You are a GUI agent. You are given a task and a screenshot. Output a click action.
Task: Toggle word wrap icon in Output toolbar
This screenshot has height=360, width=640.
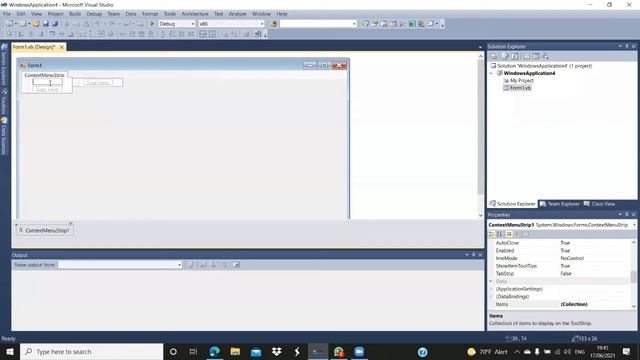[236, 265]
